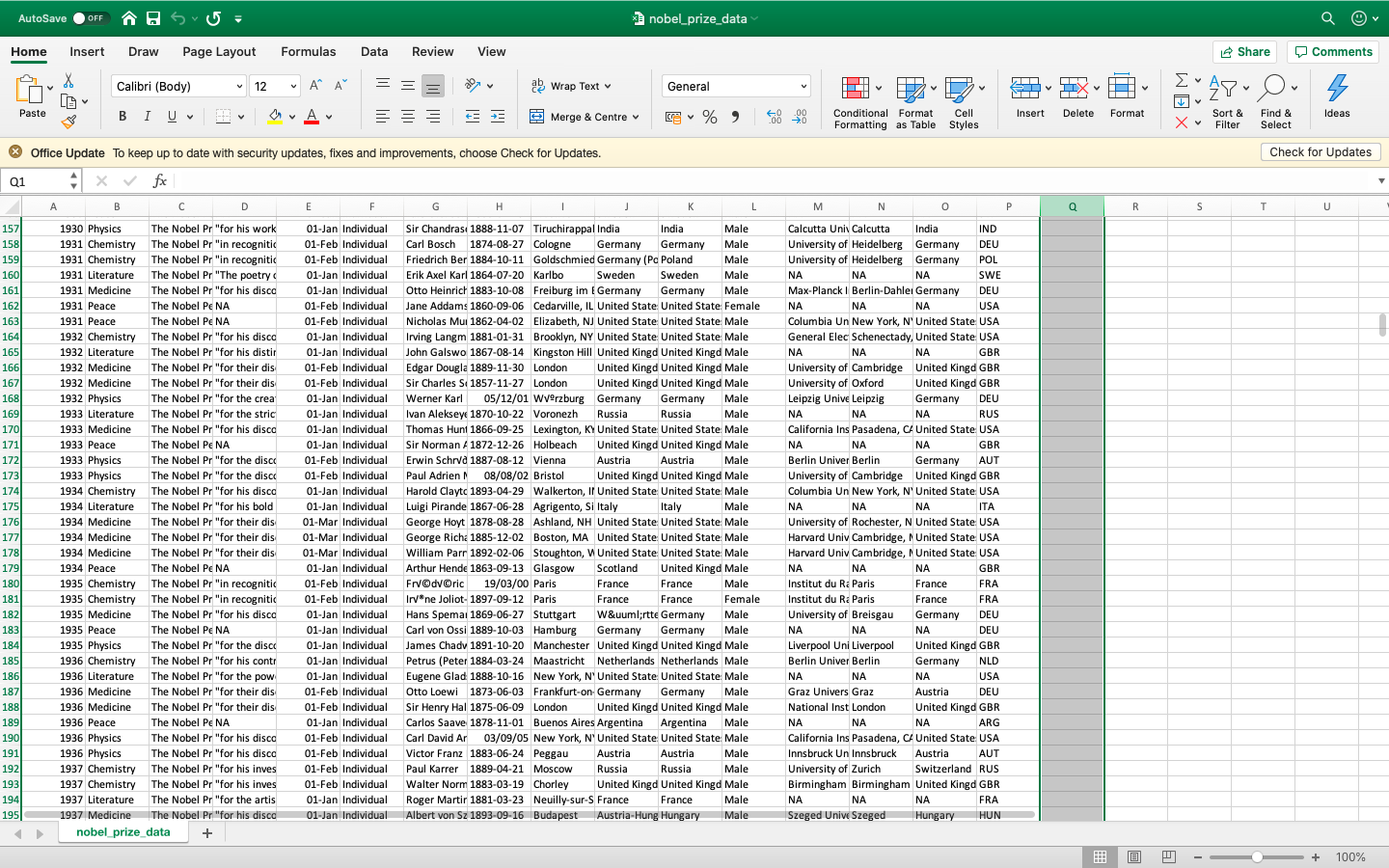Viewport: 1389px width, 868px height.
Task: Toggle italic formatting
Action: [x=148, y=116]
